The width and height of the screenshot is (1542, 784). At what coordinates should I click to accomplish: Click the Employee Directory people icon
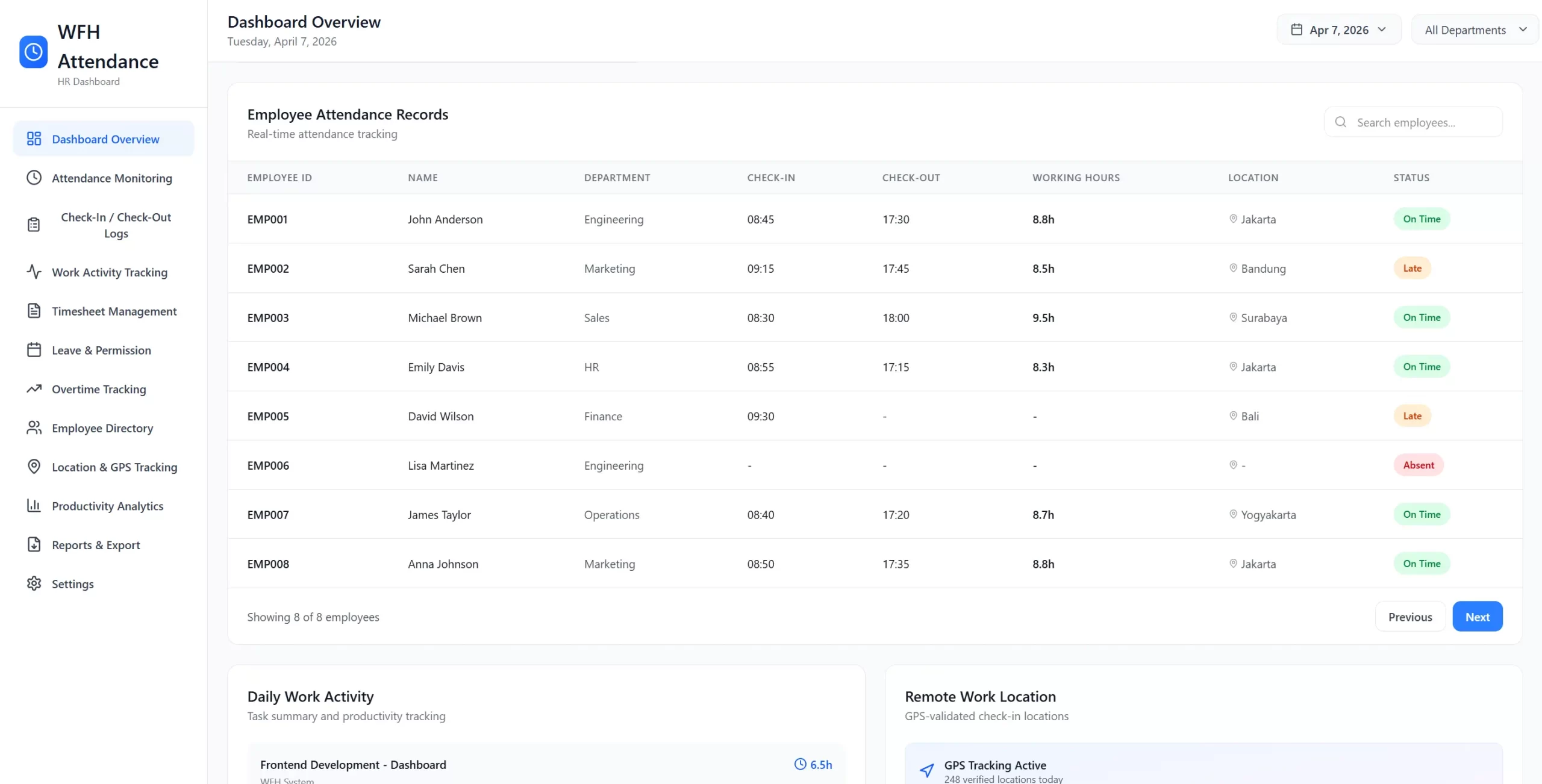[34, 428]
